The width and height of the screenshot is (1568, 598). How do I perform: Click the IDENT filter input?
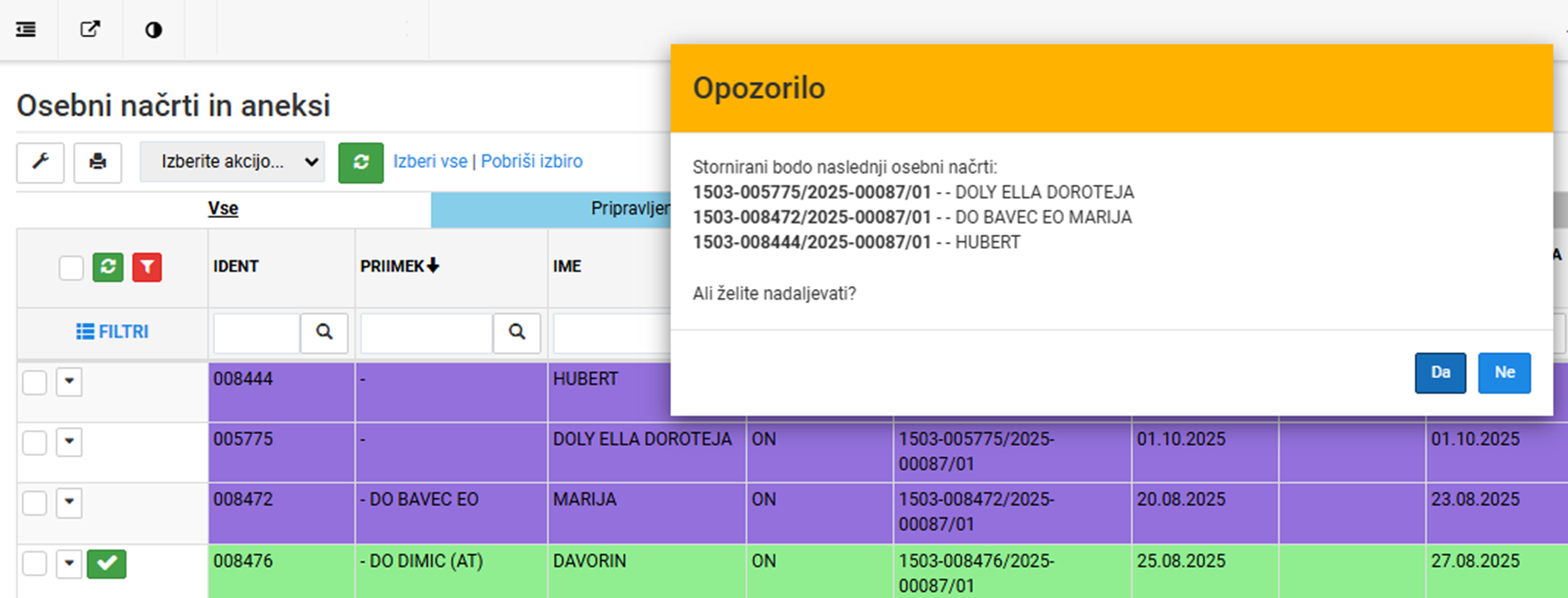256,333
